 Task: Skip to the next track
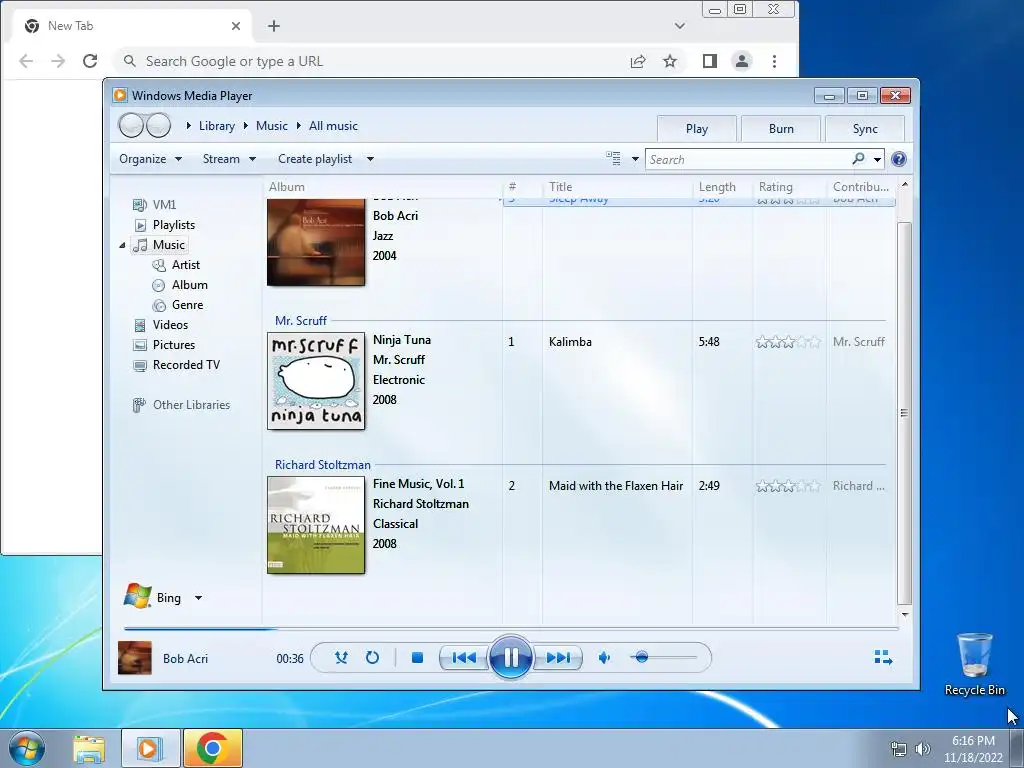pyautogui.click(x=557, y=658)
